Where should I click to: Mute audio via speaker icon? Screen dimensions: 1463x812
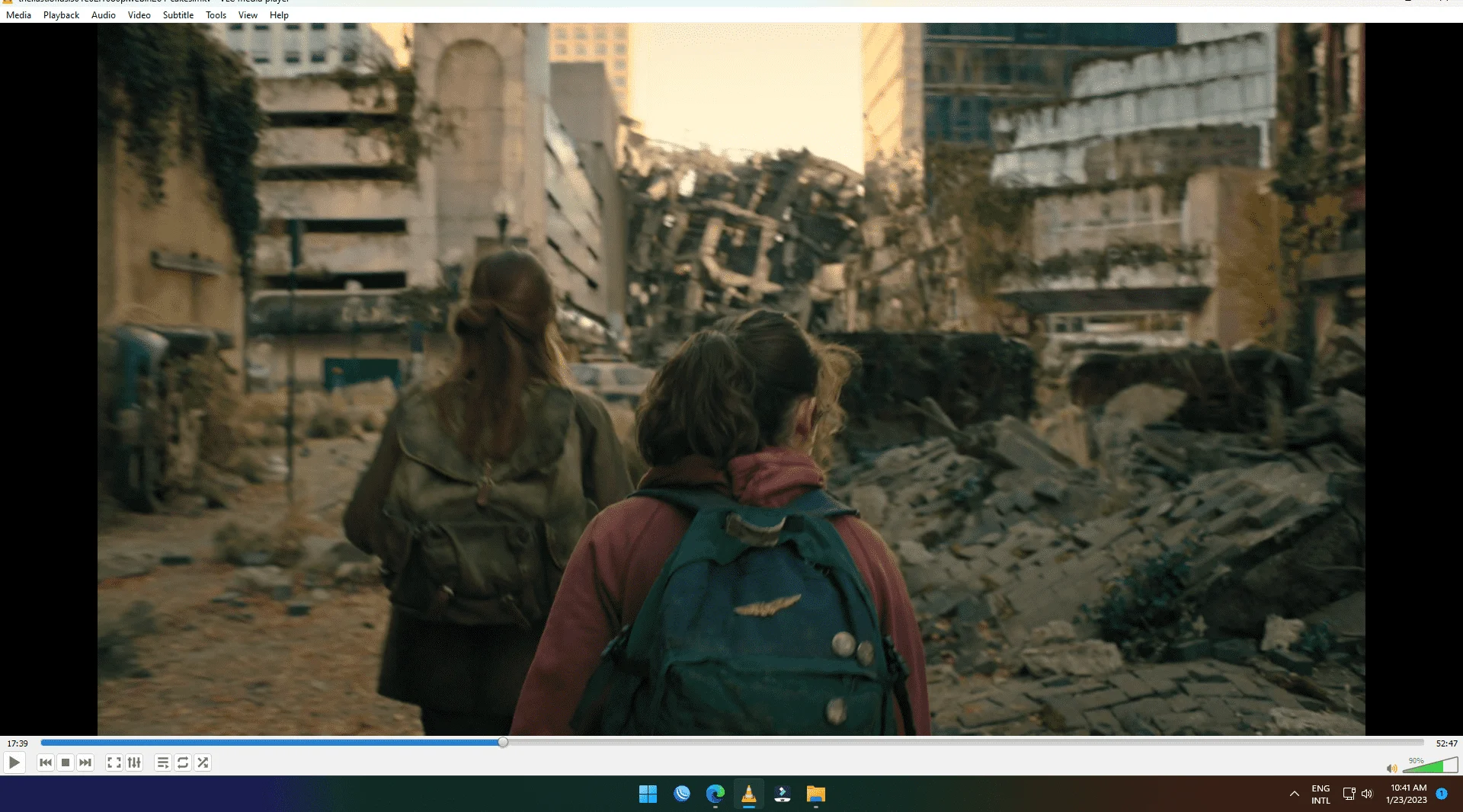click(1391, 769)
